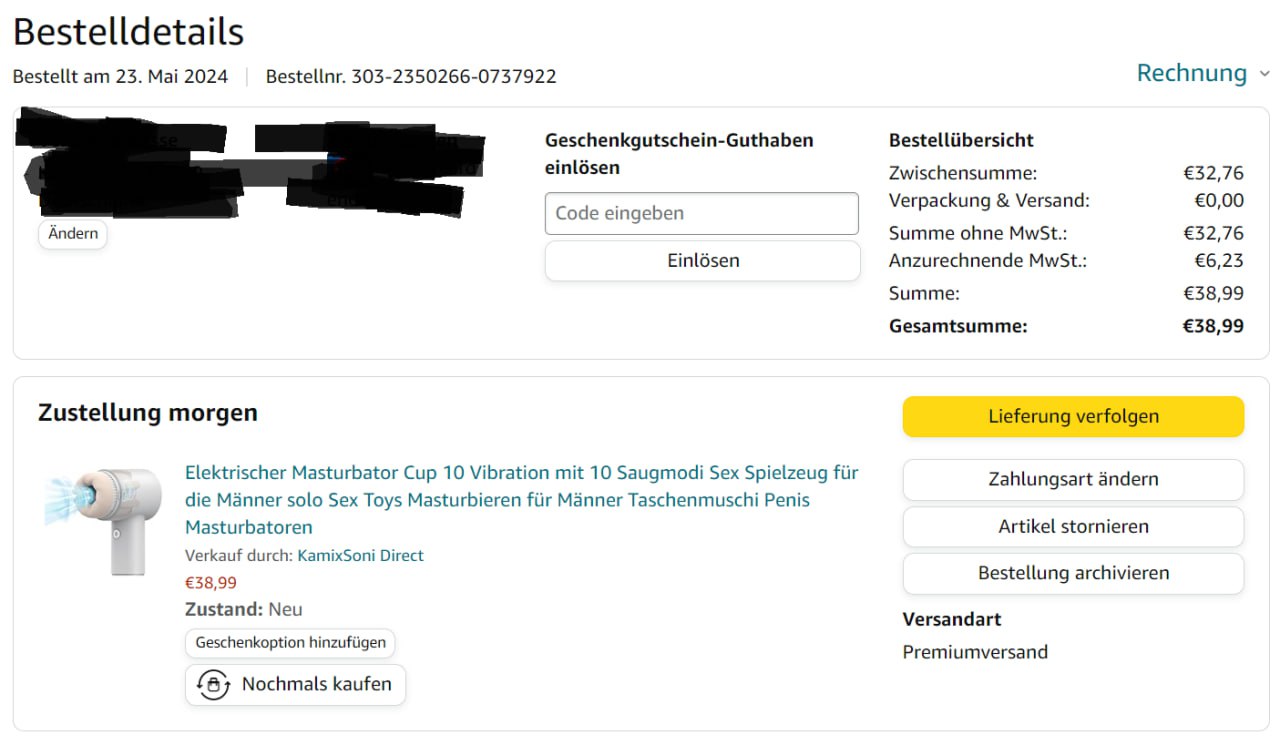Click the red €38,99 item price
The height and width of the screenshot is (745, 1280).
click(211, 583)
